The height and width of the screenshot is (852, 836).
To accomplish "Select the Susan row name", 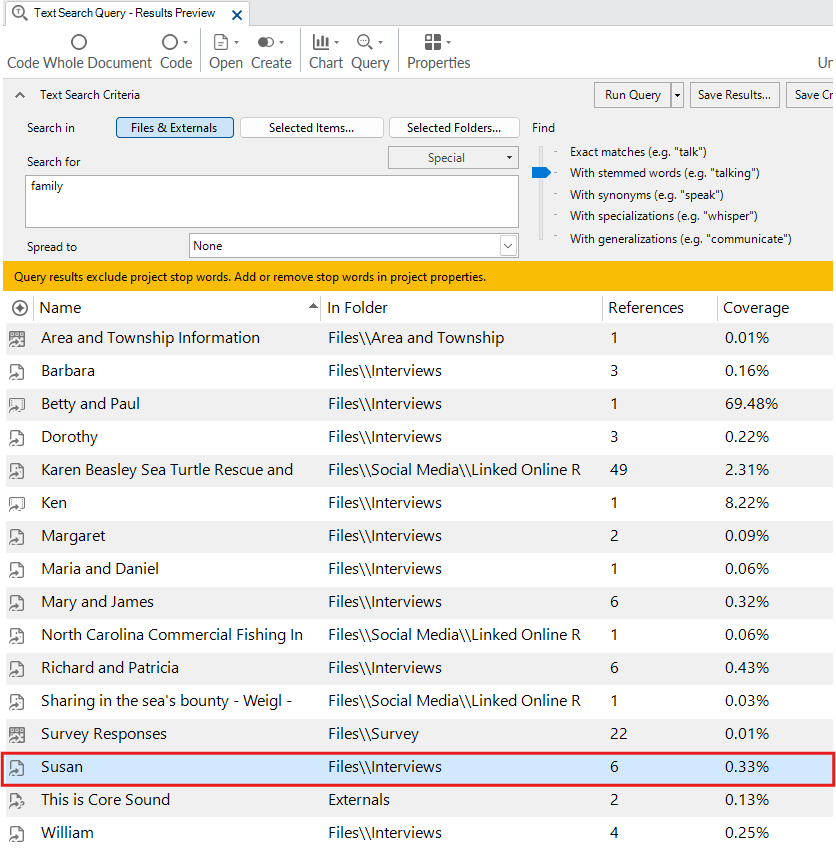I will point(62,767).
